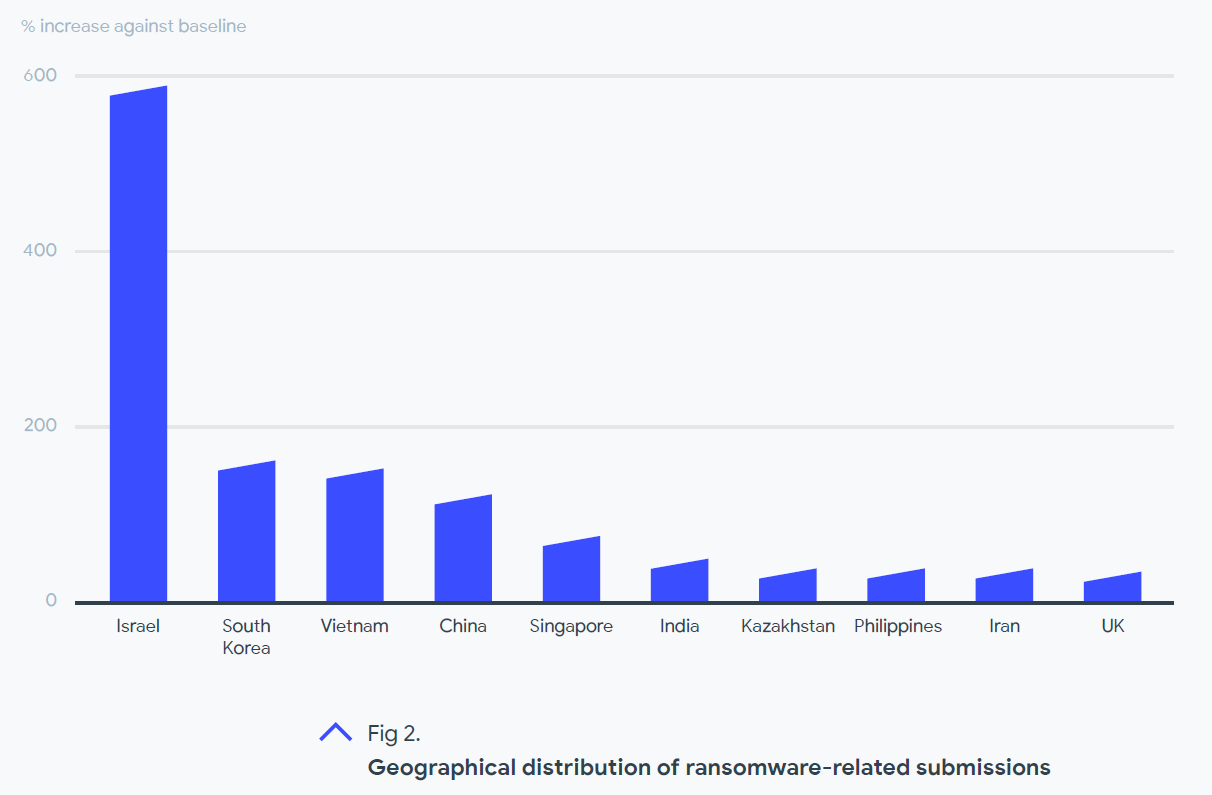Click the Vietnam bar
Screen dimensions: 1212x795
coord(355,536)
